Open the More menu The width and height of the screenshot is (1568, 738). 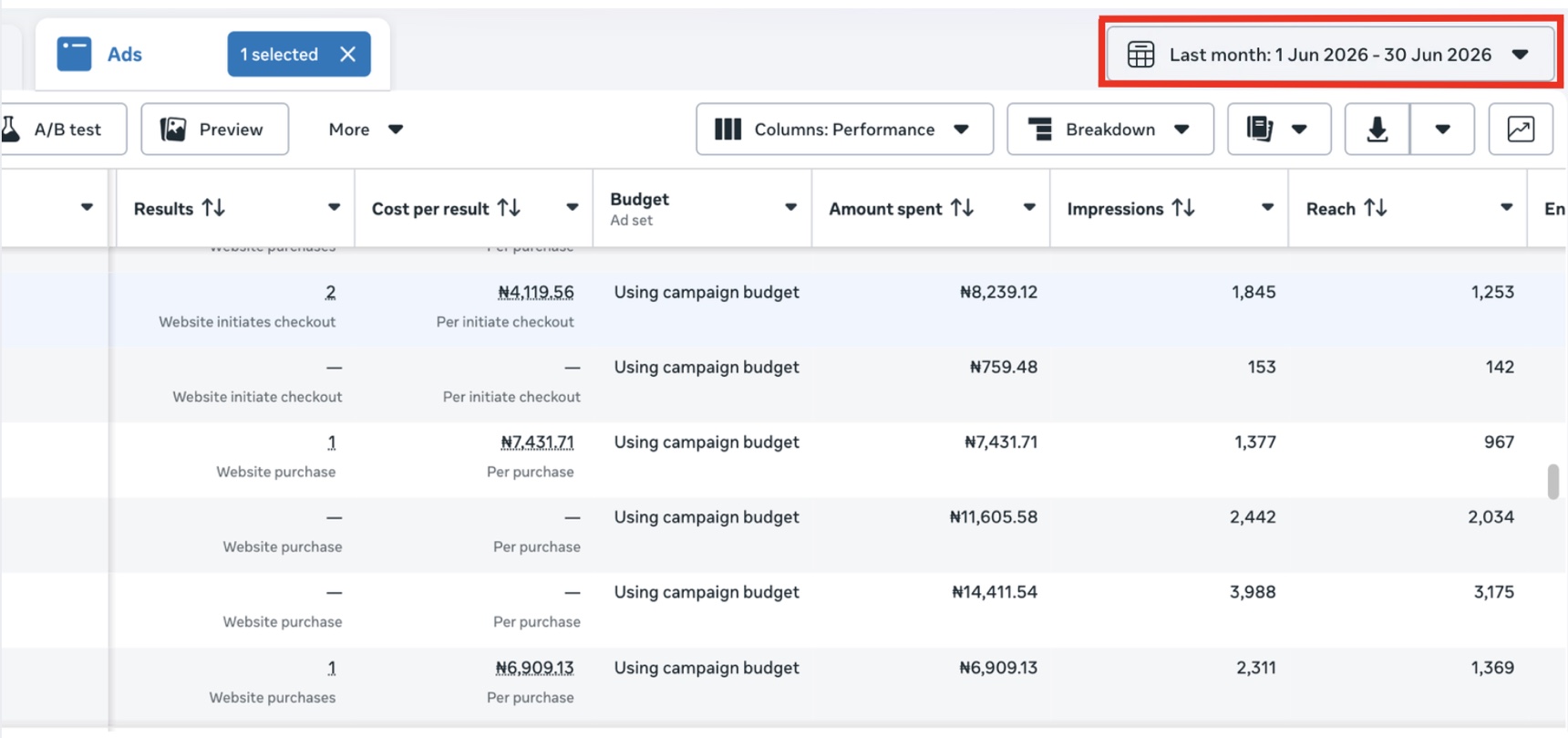366,130
